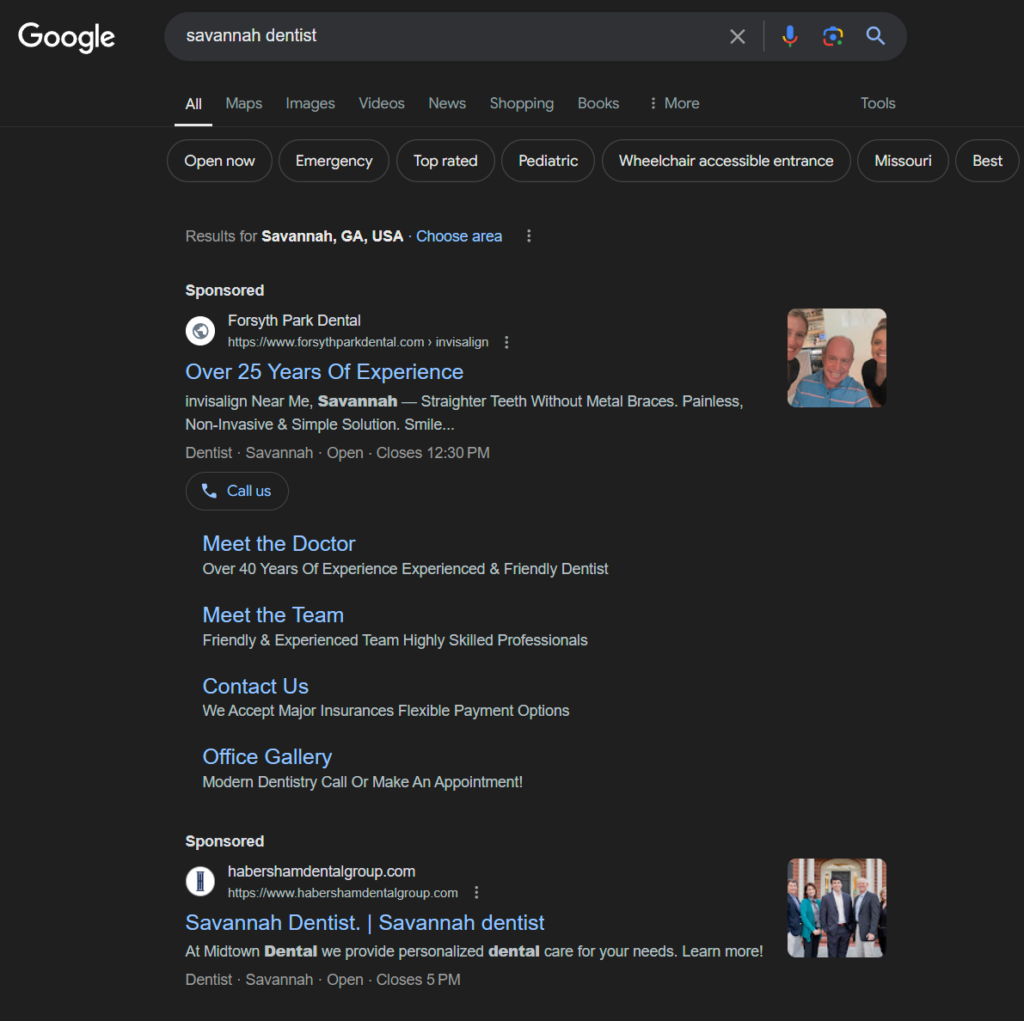Open three-dot menu for Forsyth Park Dental ad

coord(507,342)
